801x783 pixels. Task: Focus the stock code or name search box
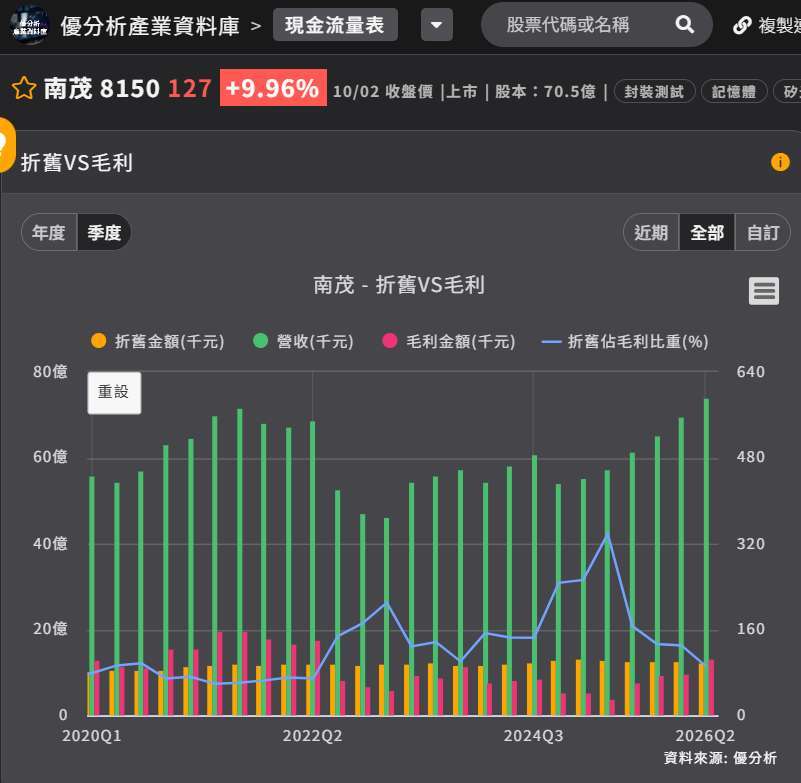568,25
